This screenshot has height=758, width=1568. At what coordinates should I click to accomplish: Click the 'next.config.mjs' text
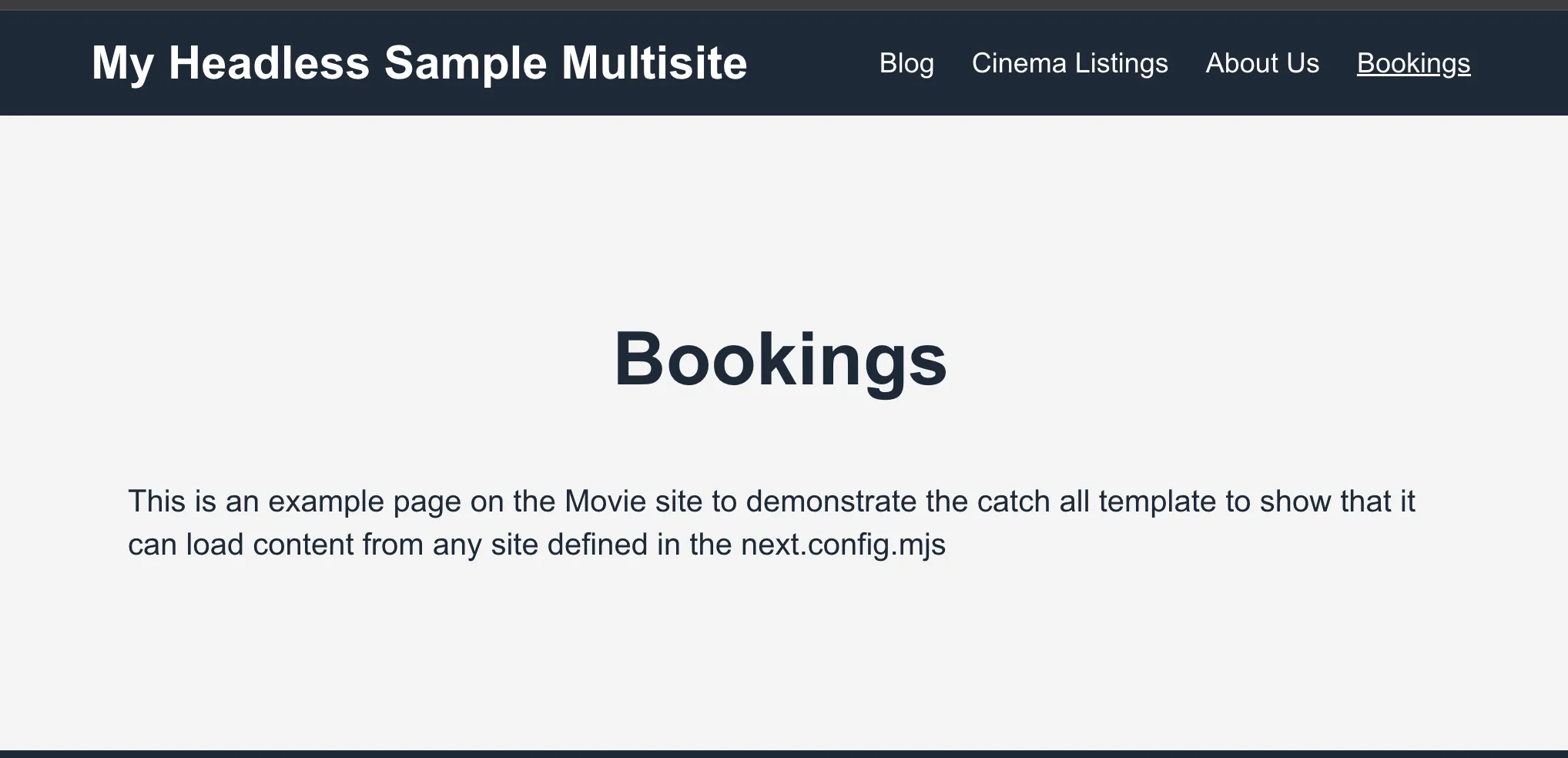pos(843,545)
